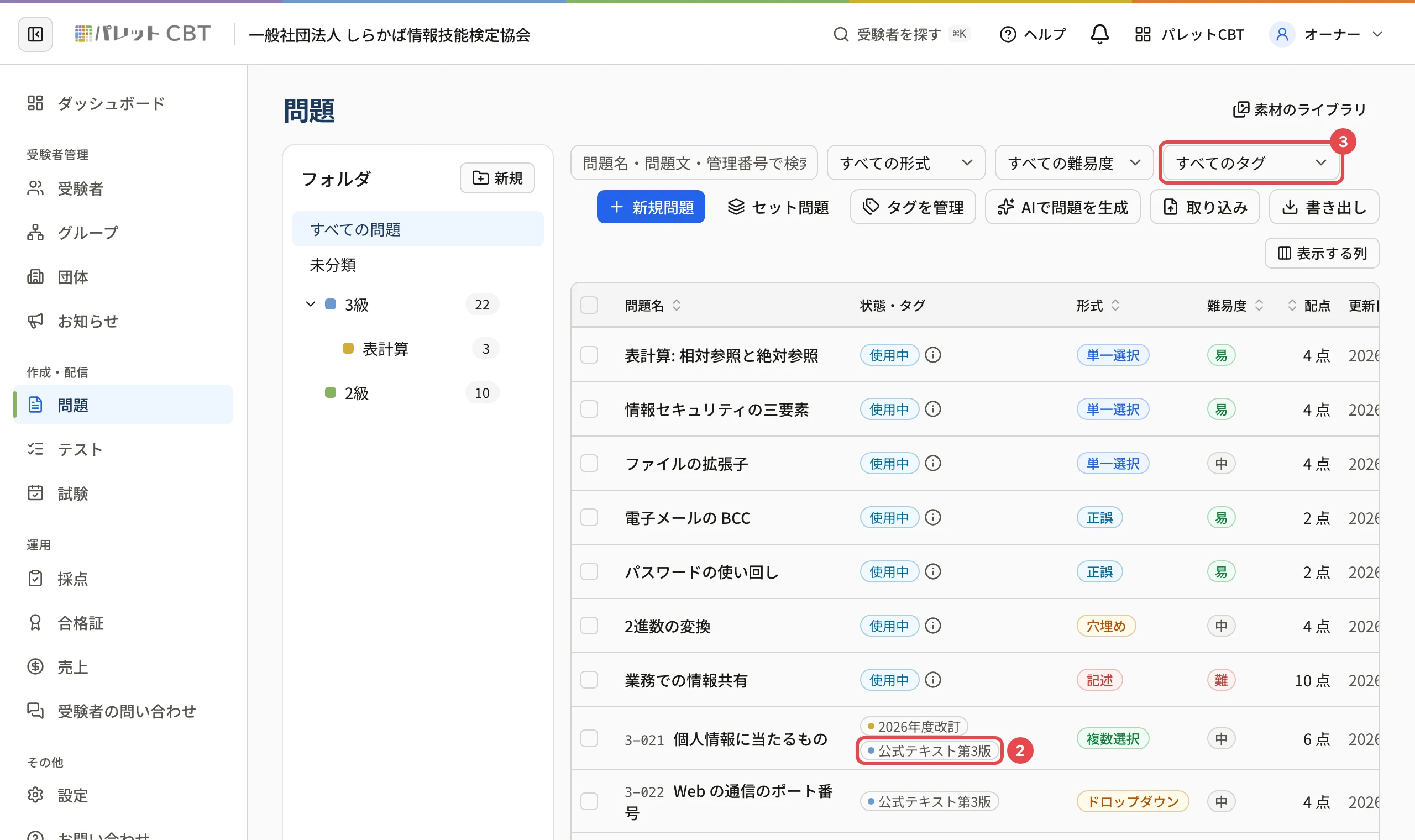This screenshot has width=1415, height=840.
Task: Check the ファイルの拡張子 row
Action: (589, 463)
